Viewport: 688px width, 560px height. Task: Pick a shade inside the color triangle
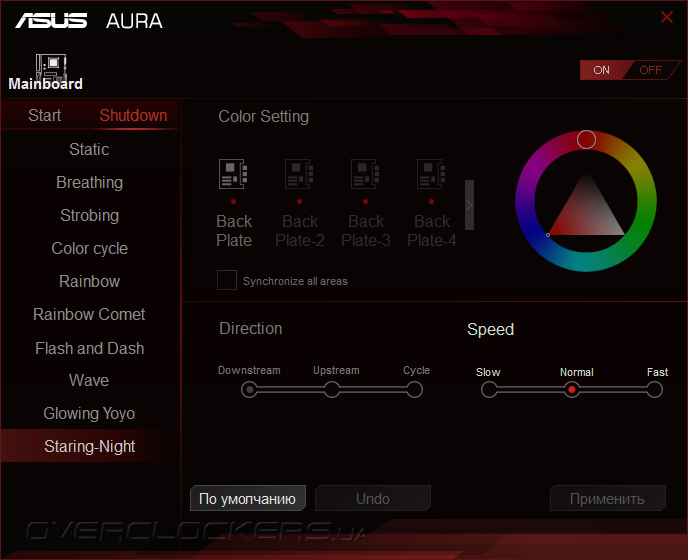(586, 215)
